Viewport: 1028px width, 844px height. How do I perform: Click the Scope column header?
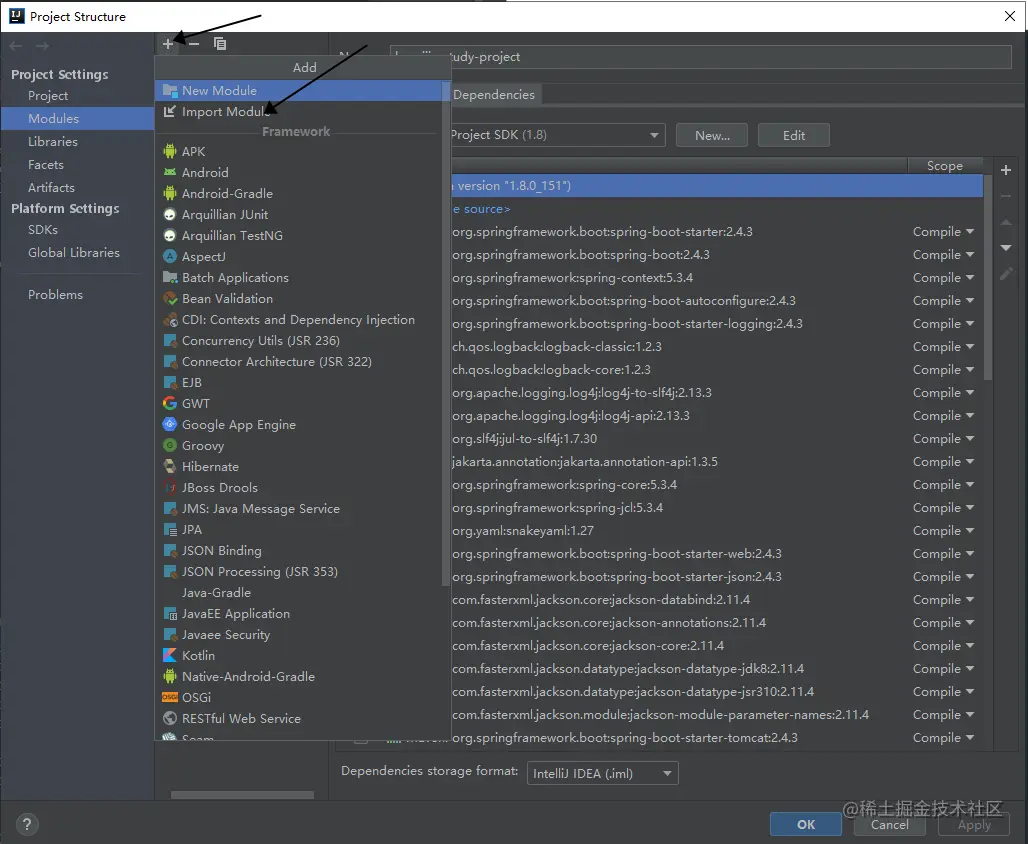945,166
